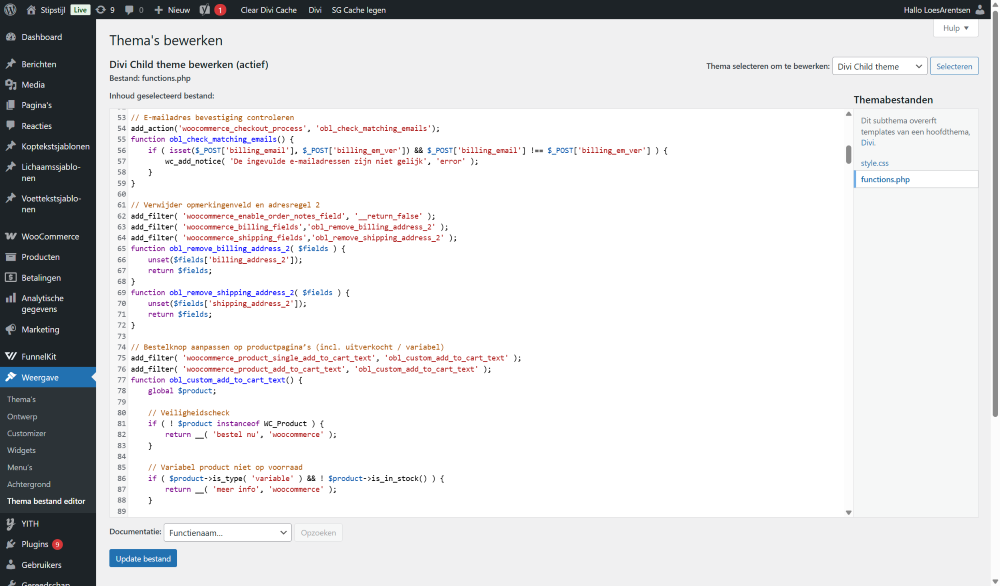
Task: Click the Selecteren button
Action: [x=954, y=66]
